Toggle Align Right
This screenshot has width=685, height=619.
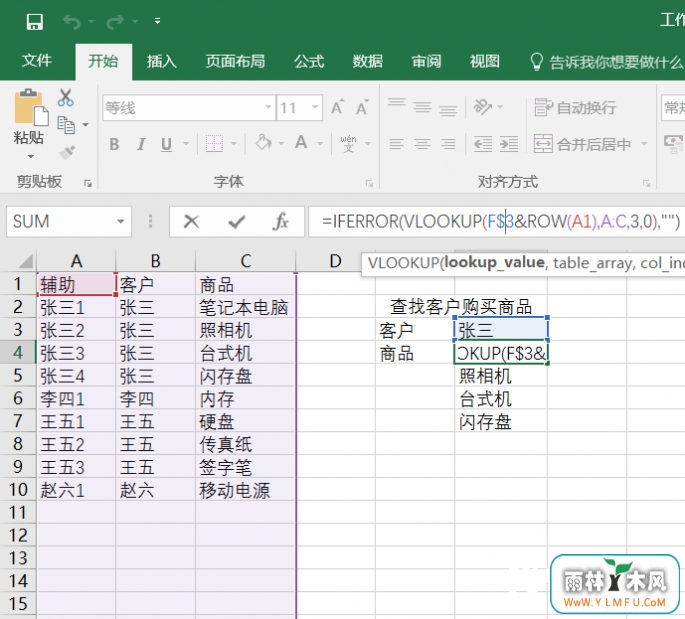tap(448, 144)
